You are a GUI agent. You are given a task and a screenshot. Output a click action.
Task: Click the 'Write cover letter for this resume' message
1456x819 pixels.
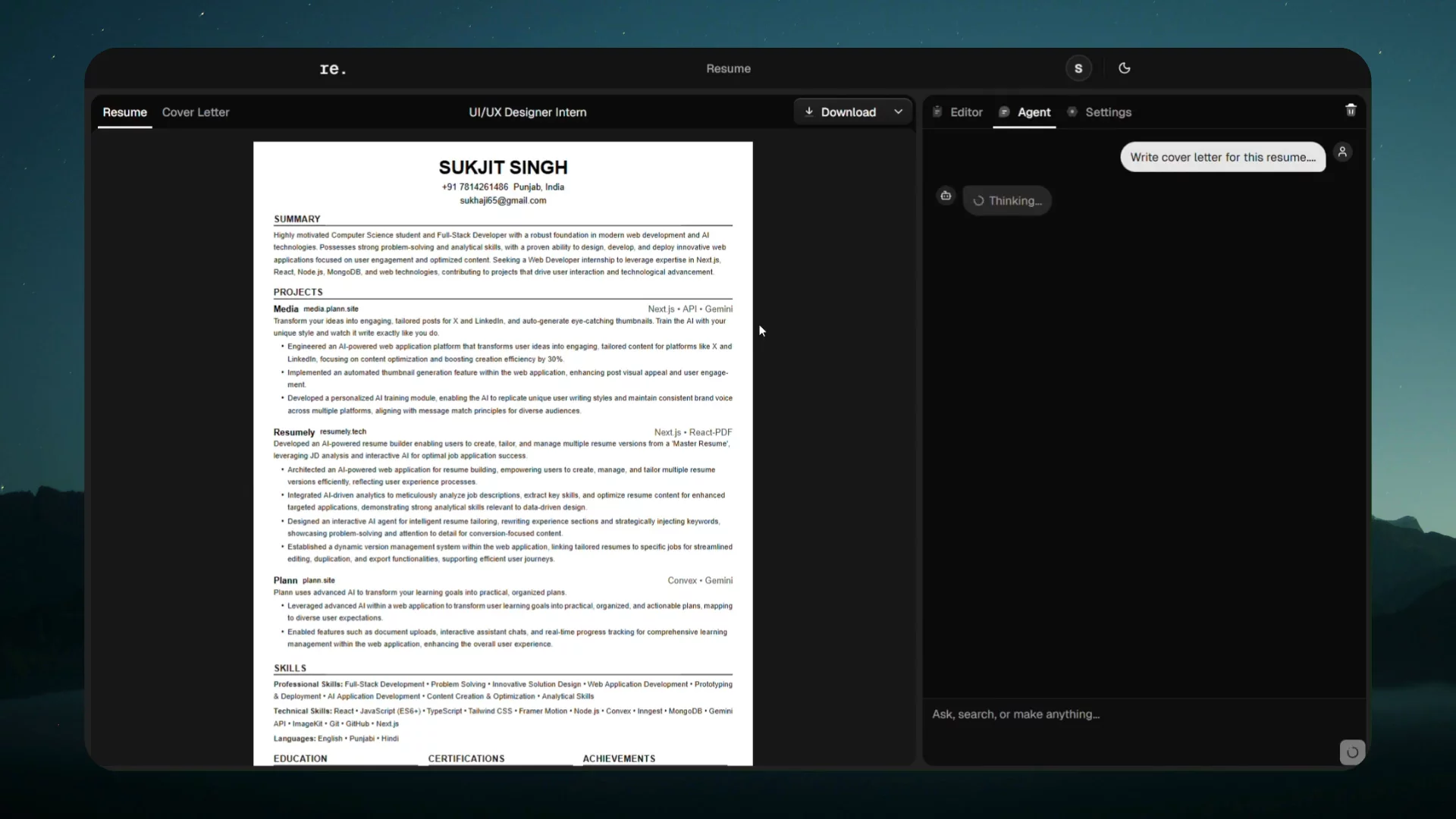coord(1223,157)
